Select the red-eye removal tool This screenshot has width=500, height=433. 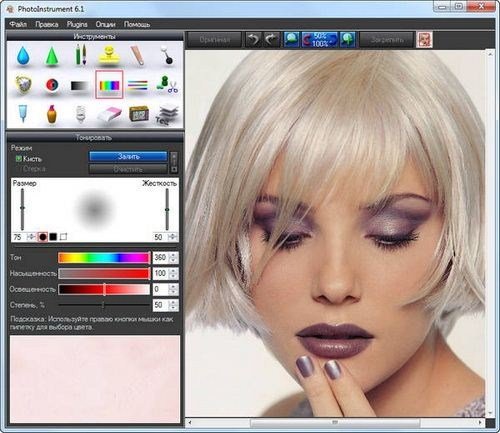pos(52,85)
